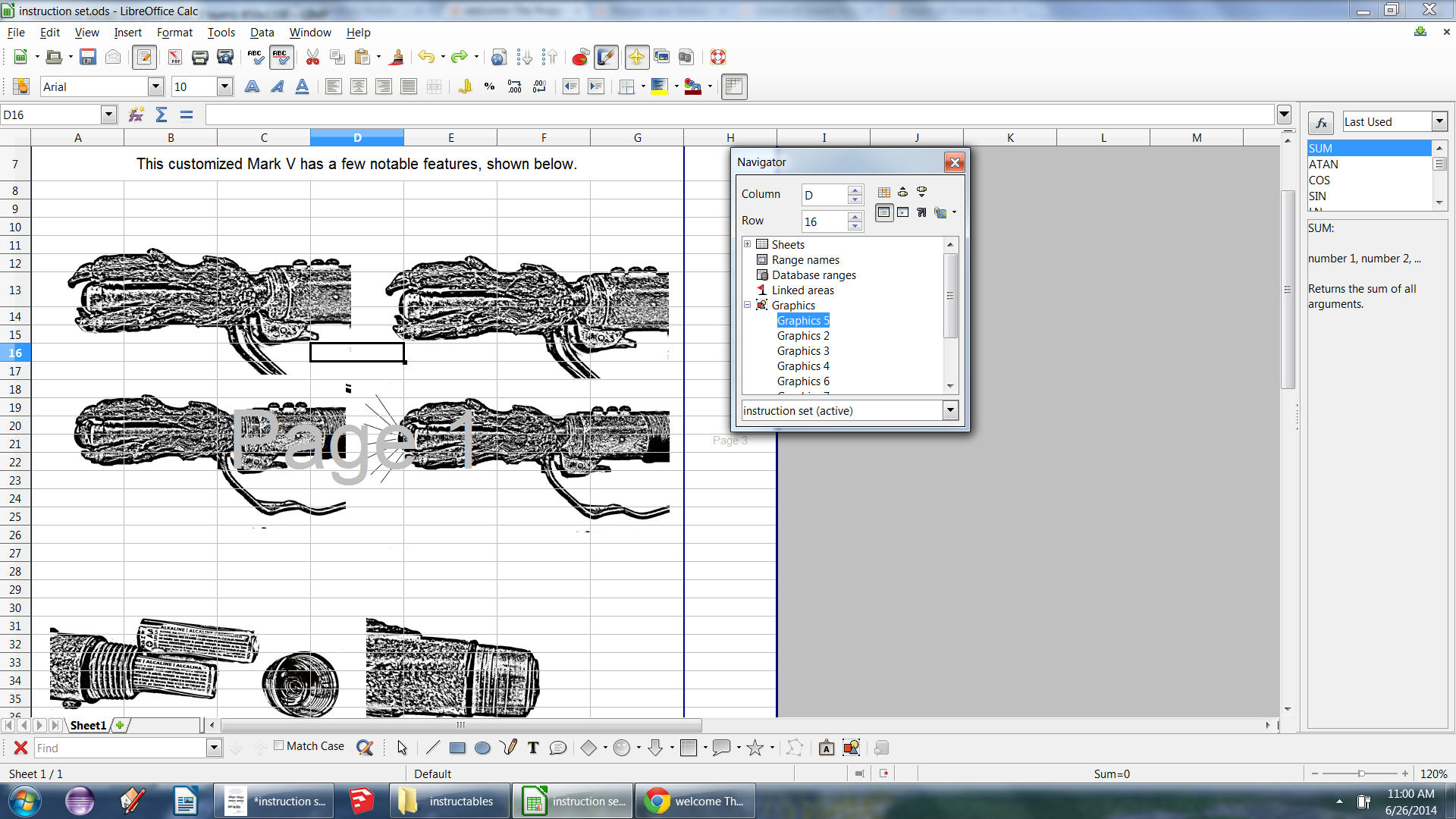
Task: Open the Last Used function category dropdown
Action: coord(1439,122)
